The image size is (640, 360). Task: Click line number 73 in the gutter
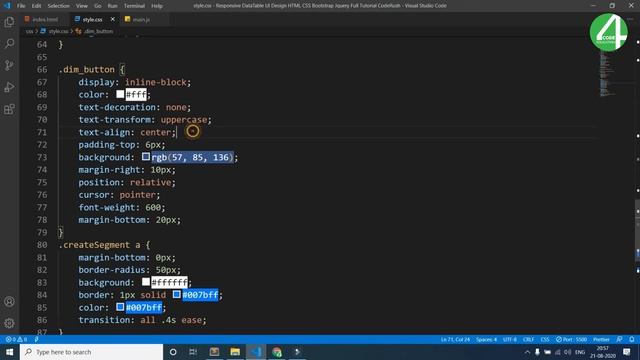42,157
